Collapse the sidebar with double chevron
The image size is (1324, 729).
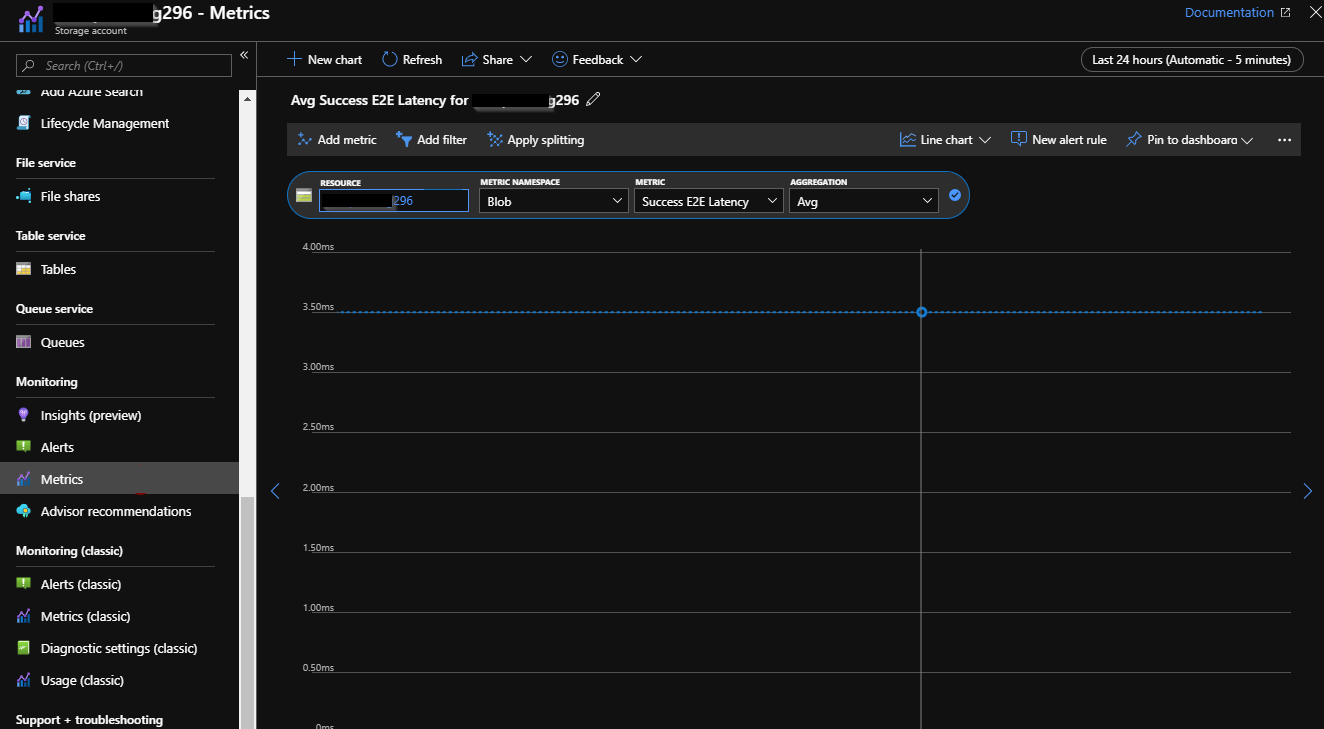click(x=244, y=55)
